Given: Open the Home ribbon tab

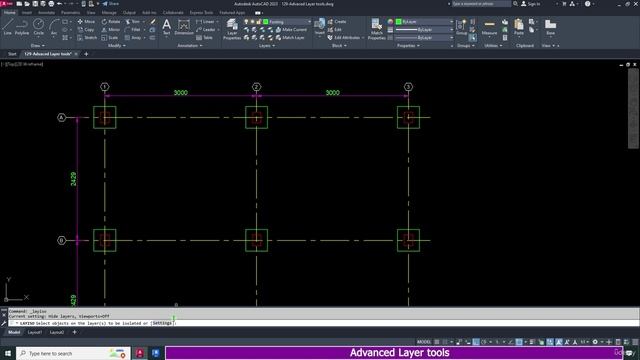Looking at the screenshot, I should 9,13.
